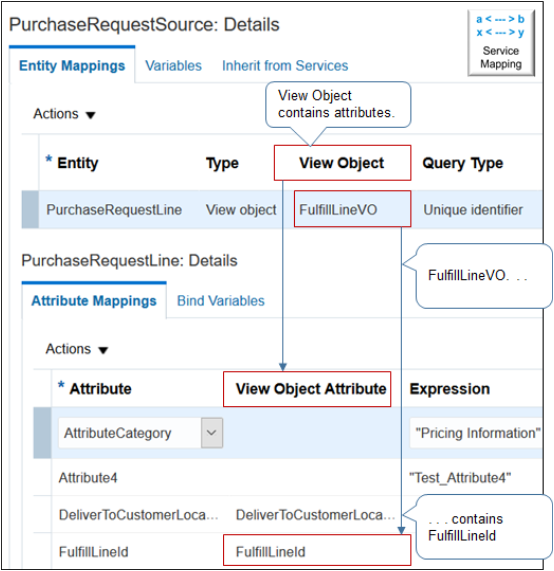Switch to the Entity Mappings tab
The width and height of the screenshot is (554, 571).
click(x=72, y=66)
